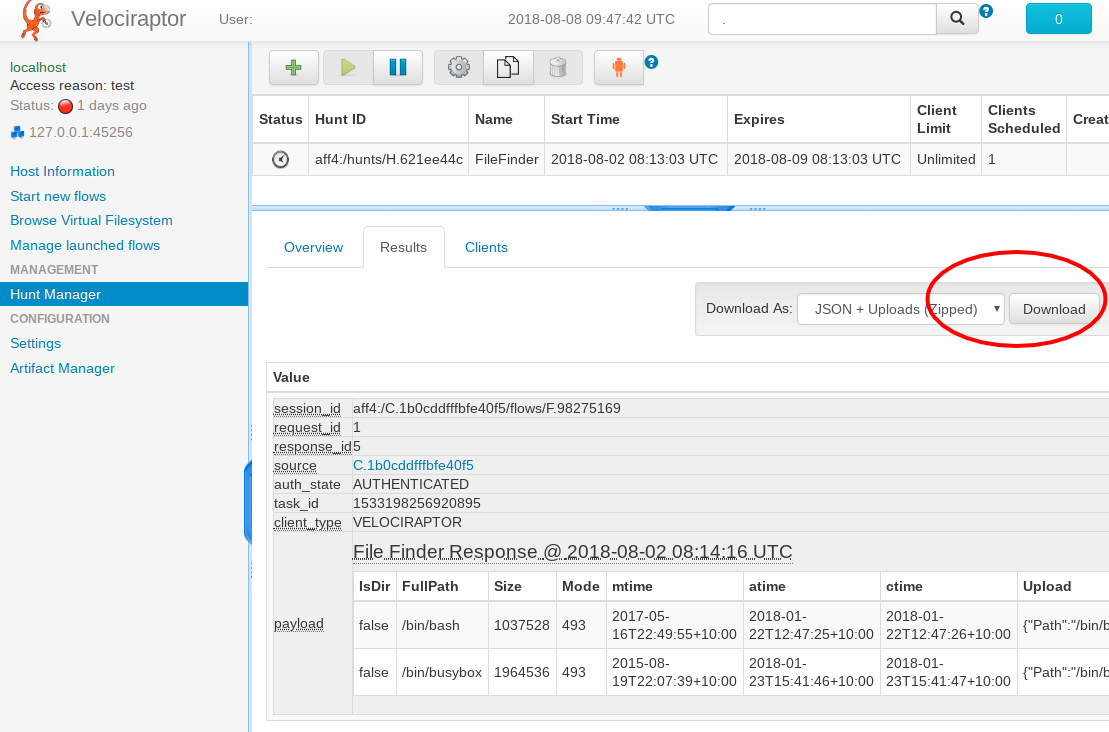The height and width of the screenshot is (732, 1109).
Task: Click the green plus new hunt icon
Action: pyautogui.click(x=294, y=68)
